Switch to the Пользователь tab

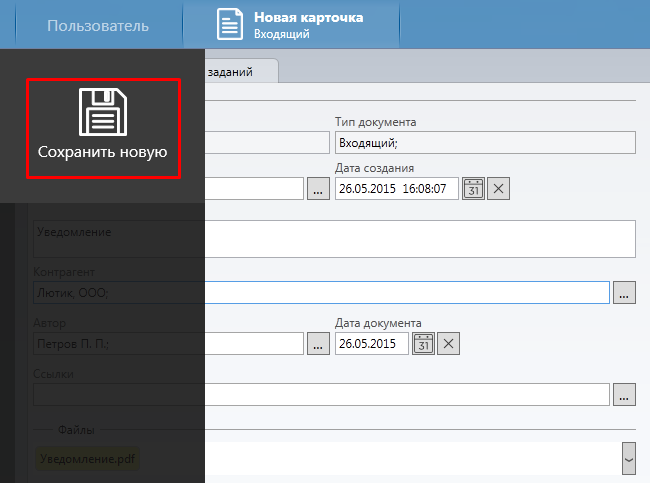[x=98, y=26]
